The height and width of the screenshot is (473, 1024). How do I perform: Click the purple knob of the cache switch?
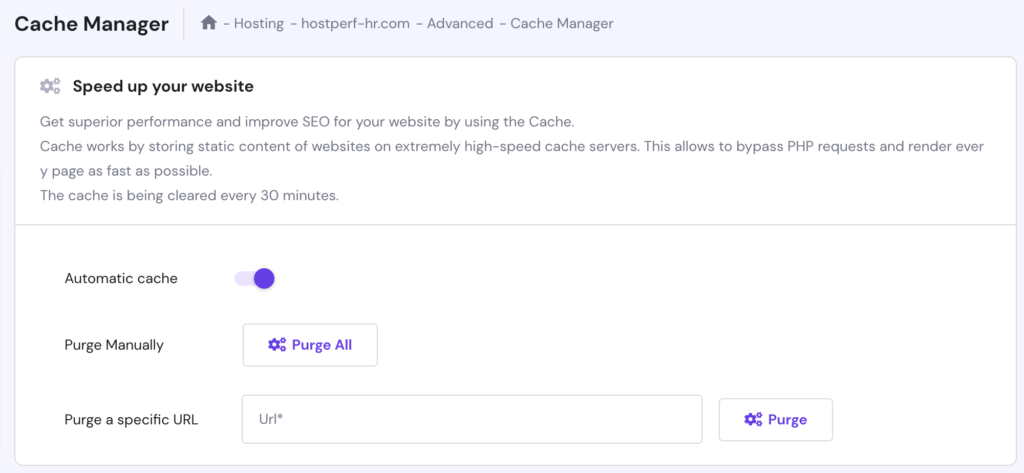tap(264, 278)
